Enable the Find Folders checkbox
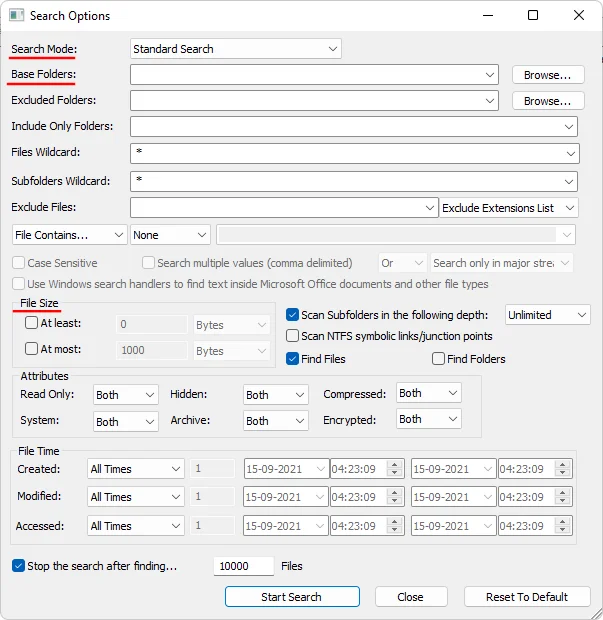Screen dimensions: 603x620 438,358
